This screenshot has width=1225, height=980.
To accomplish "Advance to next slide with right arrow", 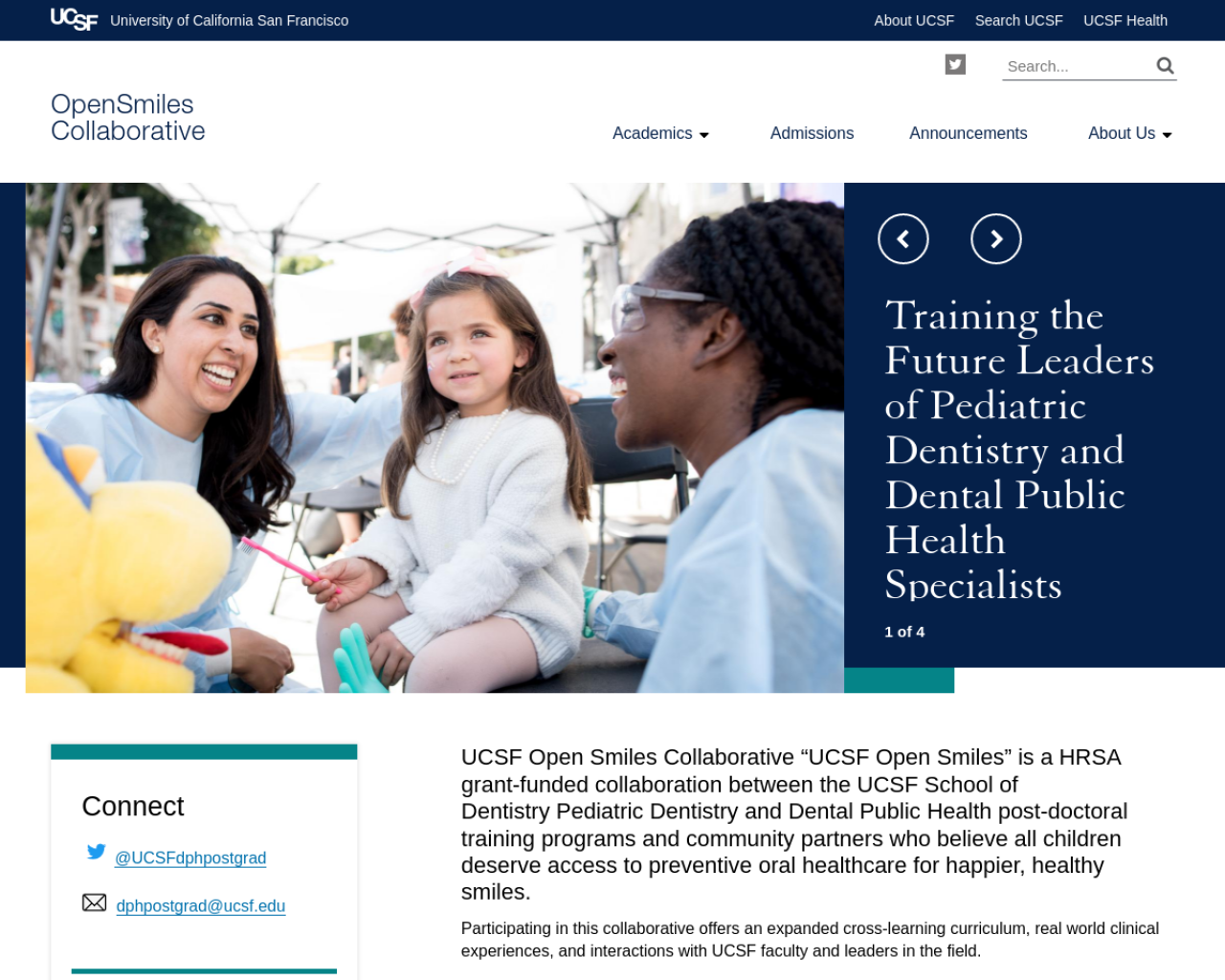I will pos(996,239).
